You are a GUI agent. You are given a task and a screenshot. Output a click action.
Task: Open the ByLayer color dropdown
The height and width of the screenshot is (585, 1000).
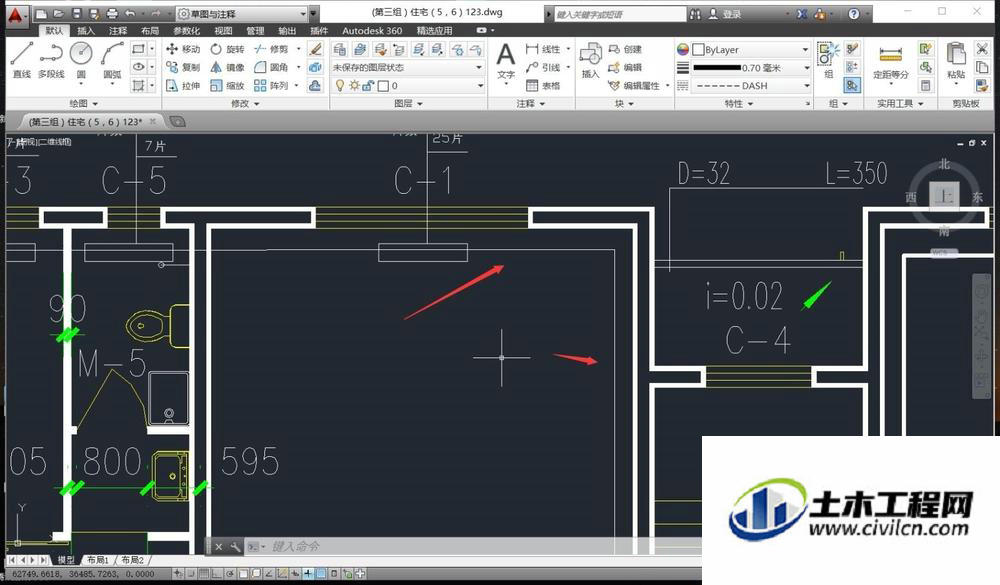tap(751, 49)
